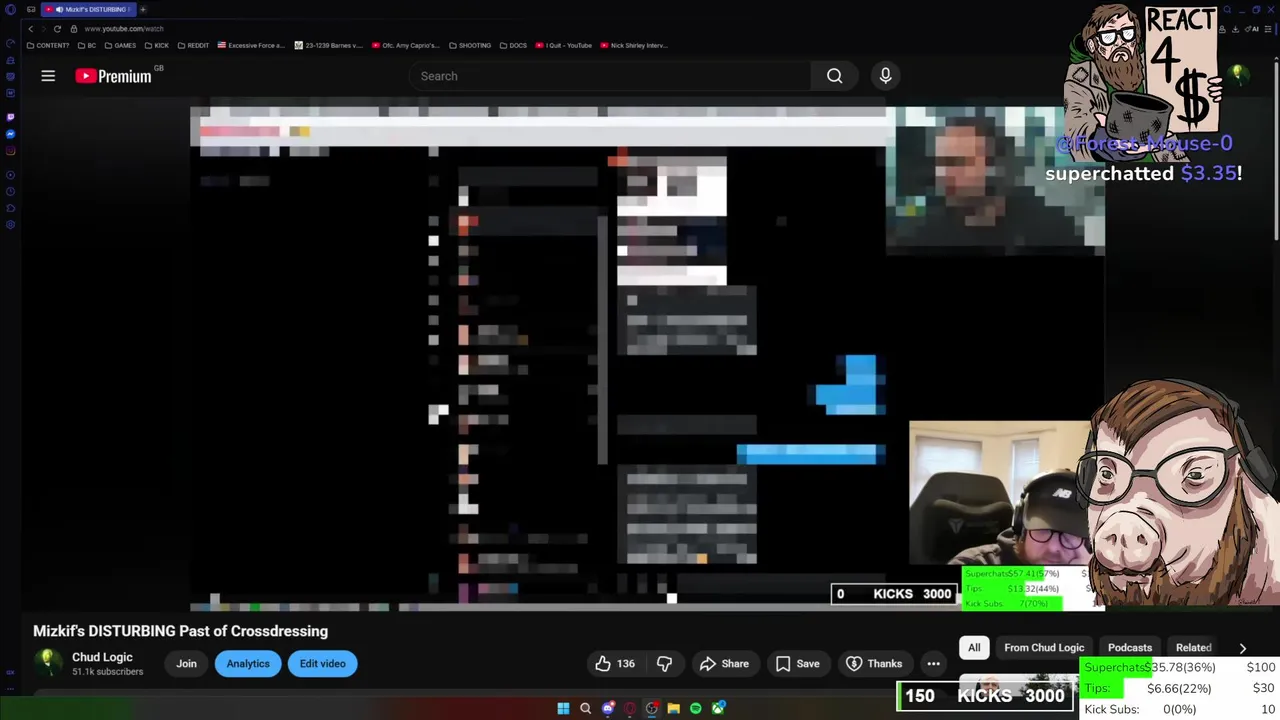The image size is (1280, 720).
Task: Open BC bookmarks folder
Action: point(87,45)
